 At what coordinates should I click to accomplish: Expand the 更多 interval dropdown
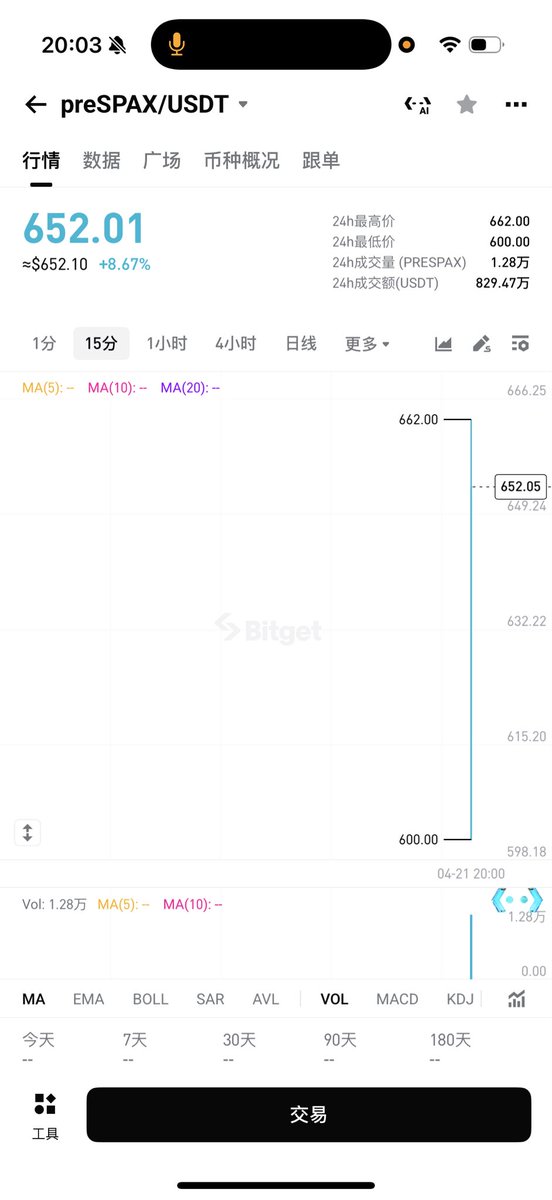(x=367, y=344)
